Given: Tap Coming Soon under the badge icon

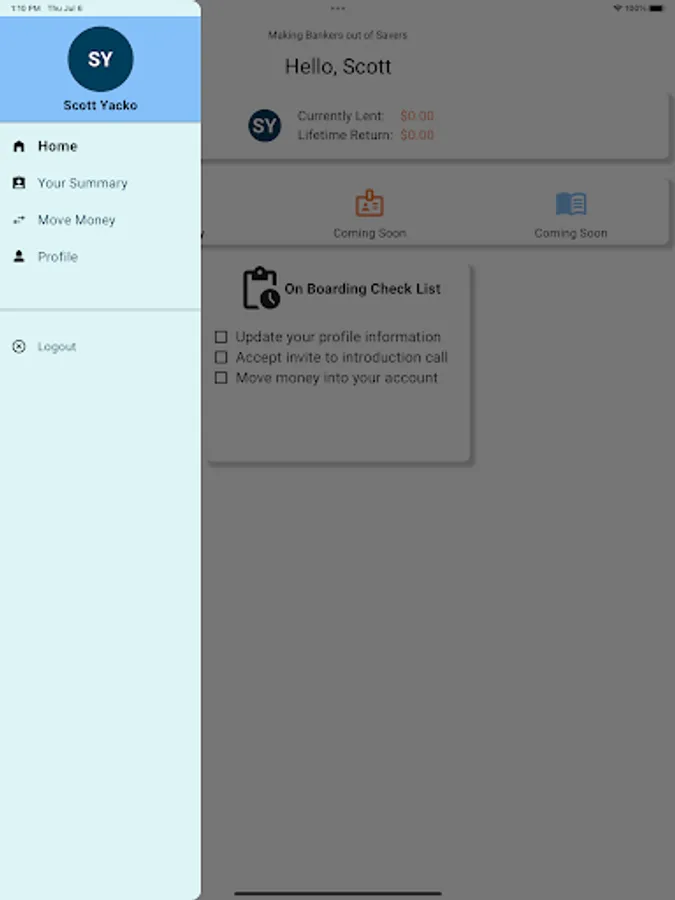Looking at the screenshot, I should pyautogui.click(x=370, y=233).
